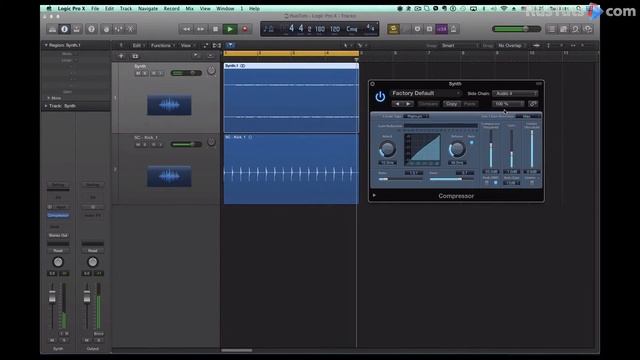Open the Functions menu in tracks area

[162, 45]
